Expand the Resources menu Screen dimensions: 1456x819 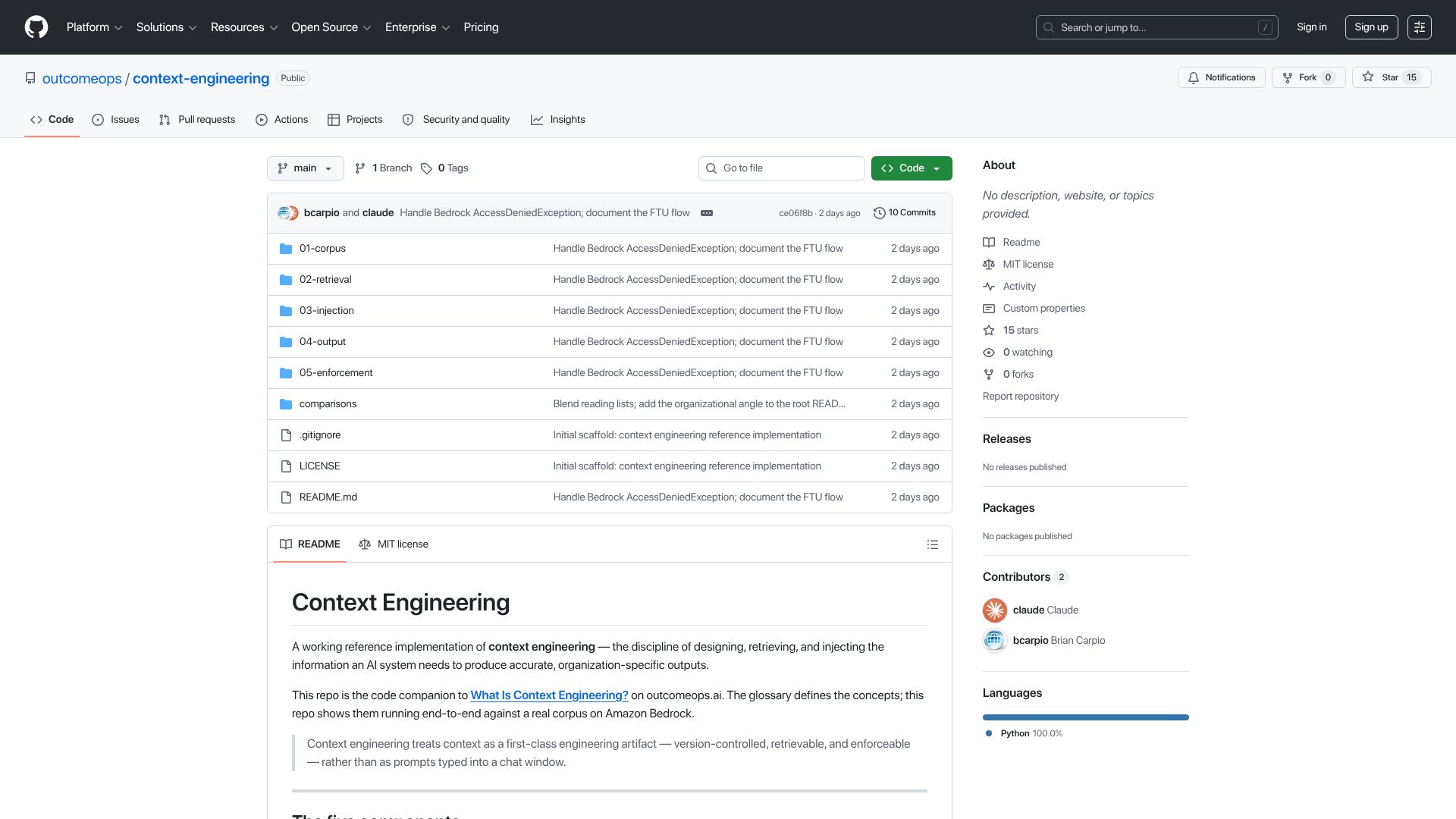(244, 27)
